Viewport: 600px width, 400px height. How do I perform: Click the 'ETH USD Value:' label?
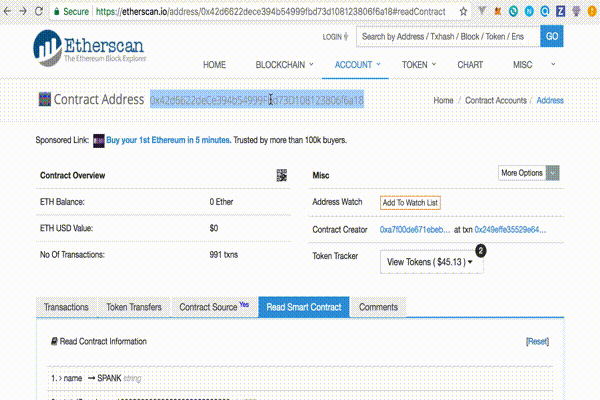pos(66,229)
